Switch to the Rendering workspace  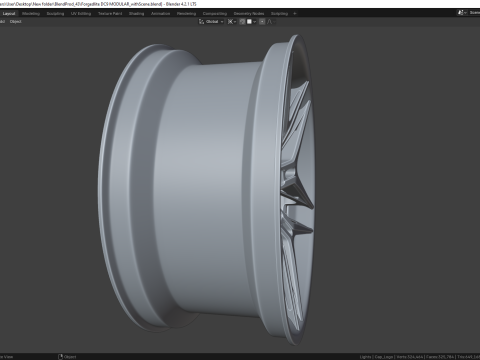pos(186,14)
